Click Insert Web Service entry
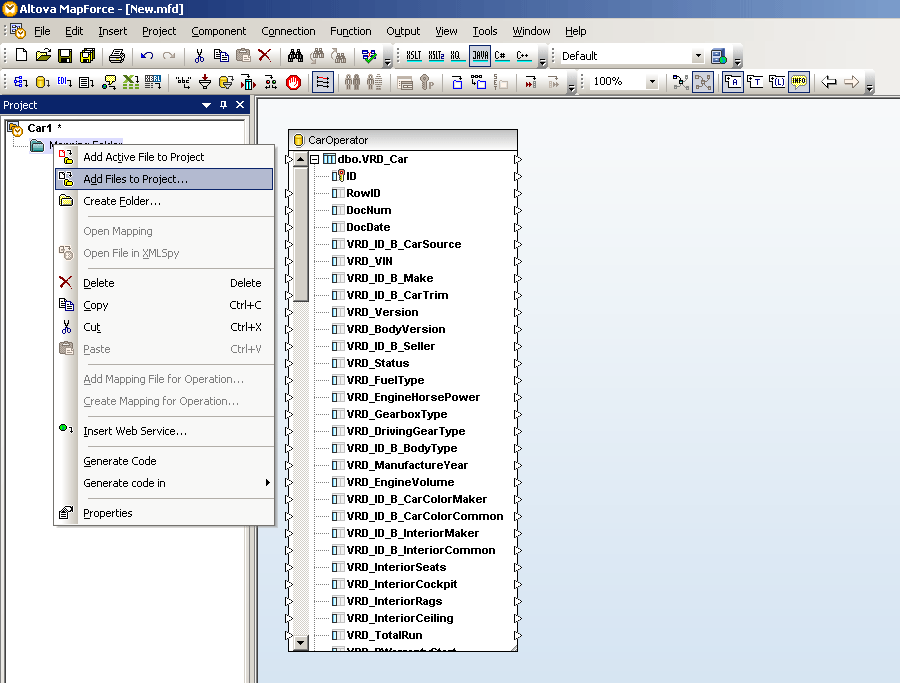 pyautogui.click(x=164, y=431)
